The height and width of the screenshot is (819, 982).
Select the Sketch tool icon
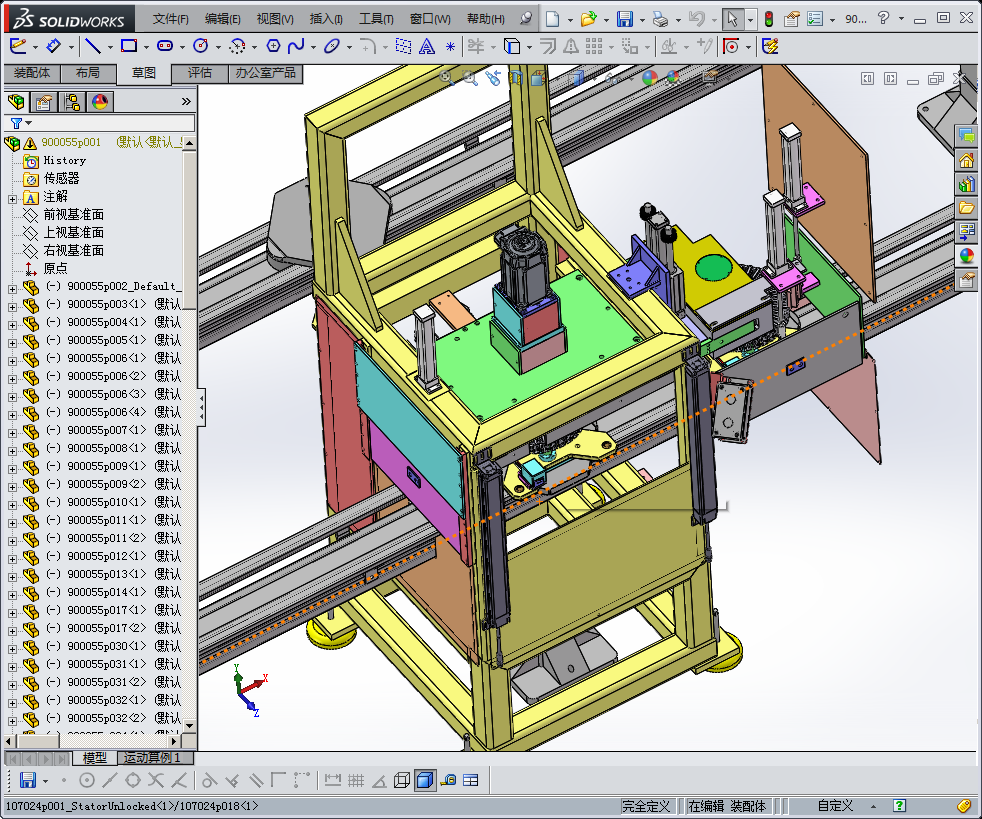point(18,46)
